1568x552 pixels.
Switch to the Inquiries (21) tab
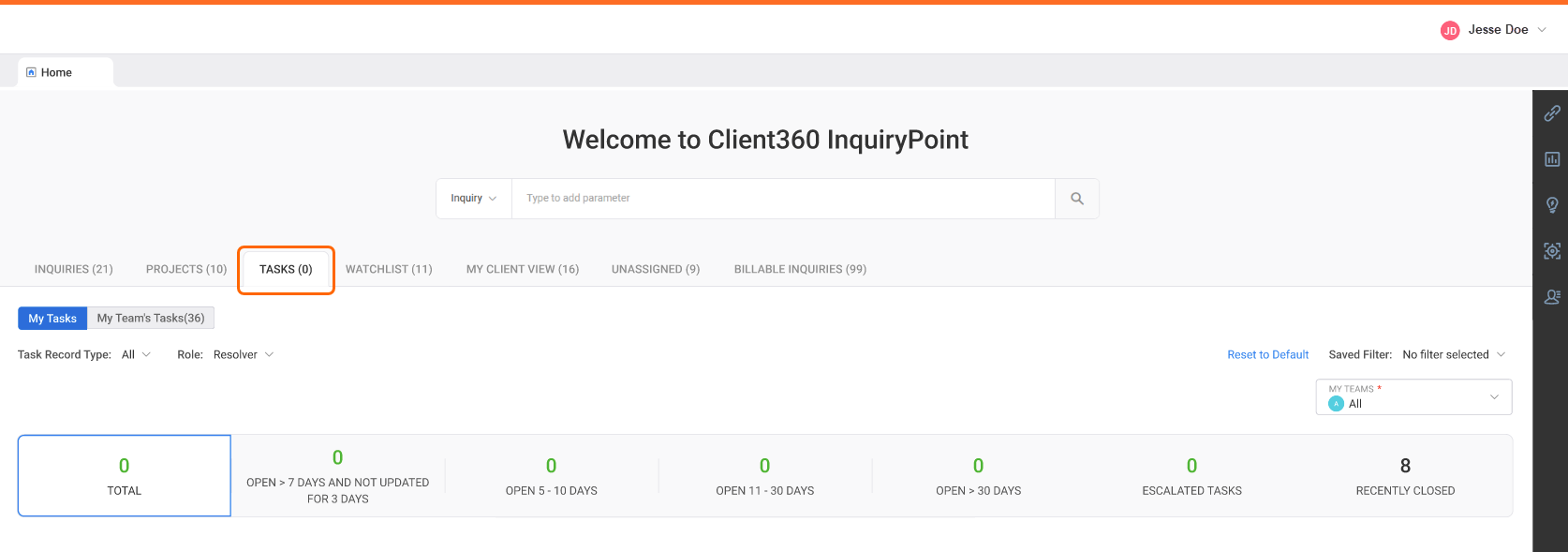[74, 270]
